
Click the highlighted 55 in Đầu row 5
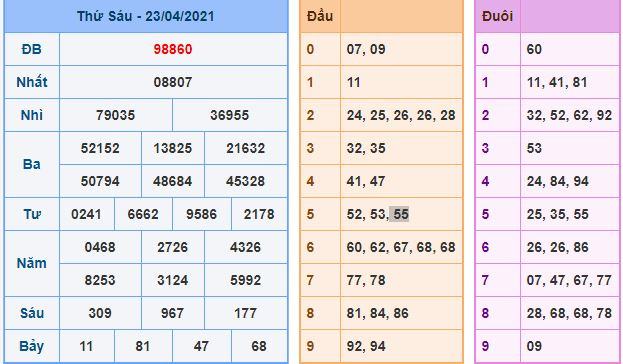click(401, 214)
